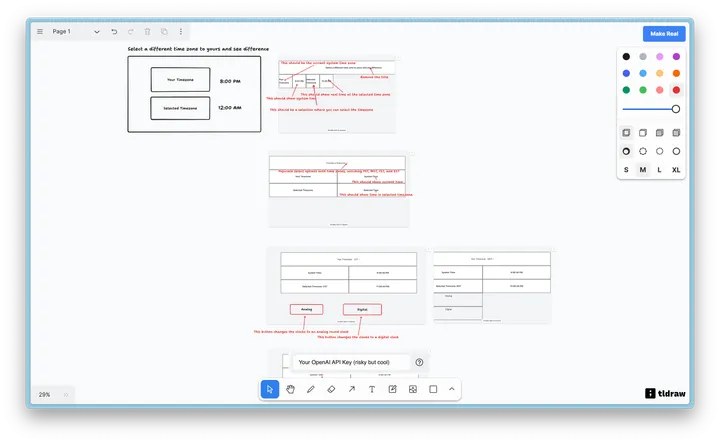The width and height of the screenshot is (720, 443).
Task: Open the Asset image tool
Action: coord(413,389)
